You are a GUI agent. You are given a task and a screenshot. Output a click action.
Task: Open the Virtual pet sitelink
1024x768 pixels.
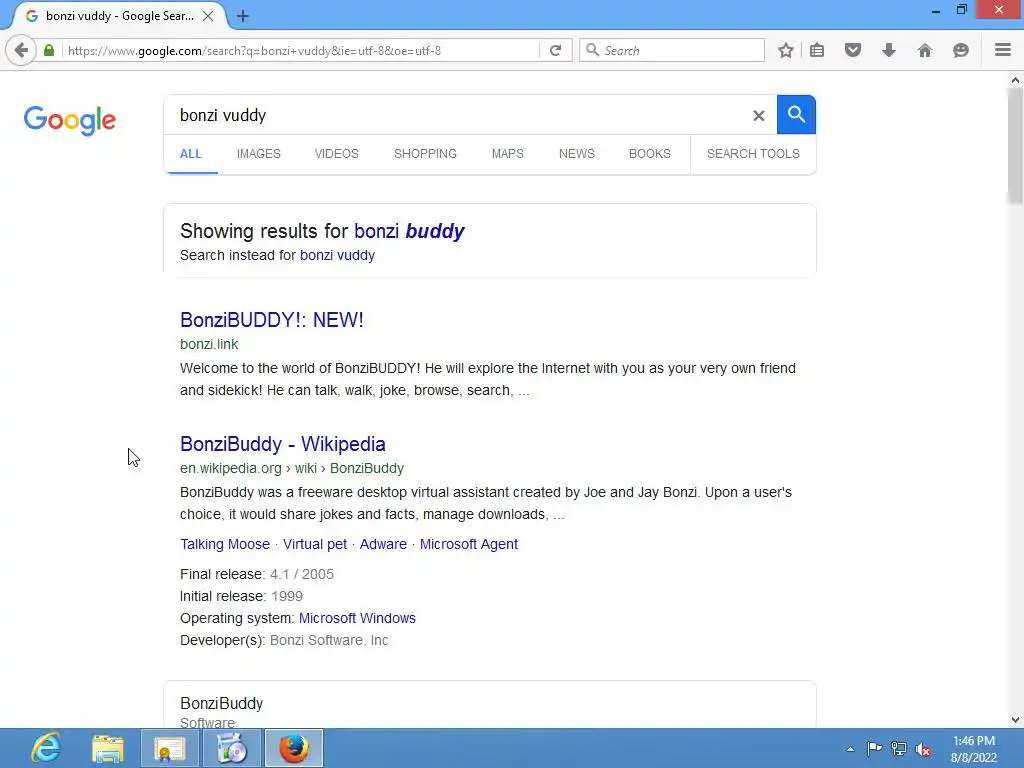315,545
